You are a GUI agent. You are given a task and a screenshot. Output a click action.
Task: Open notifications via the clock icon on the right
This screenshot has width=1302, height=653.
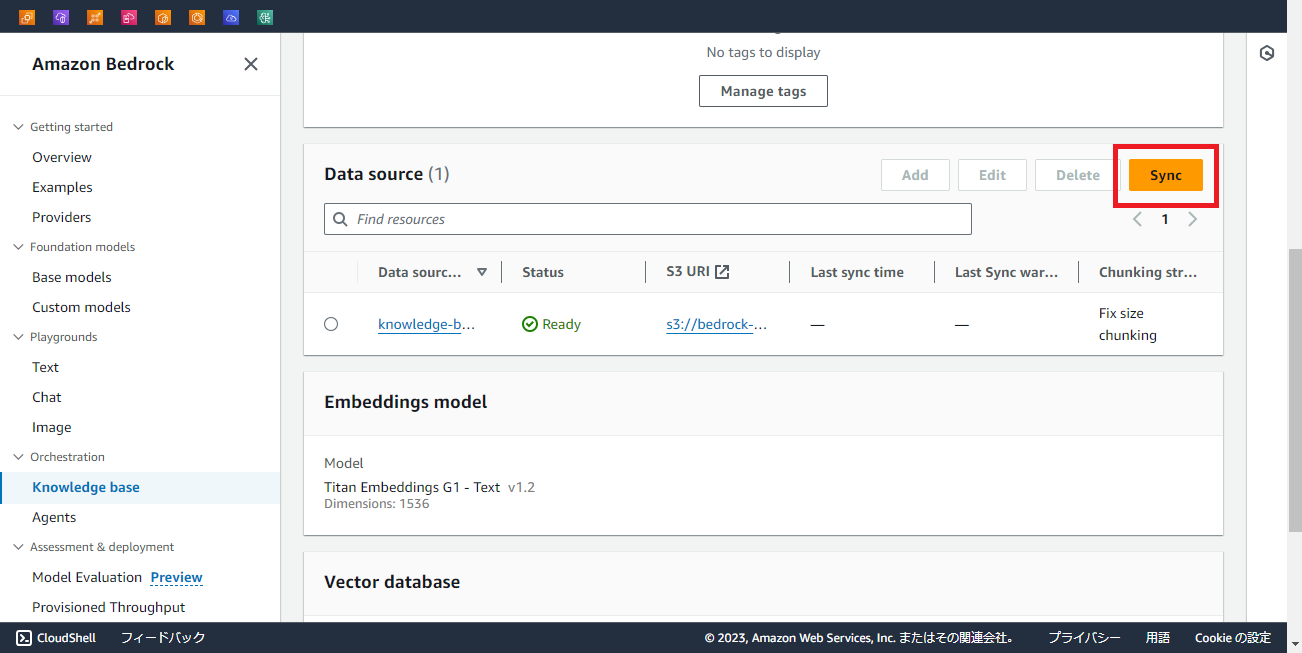pyautogui.click(x=1267, y=52)
